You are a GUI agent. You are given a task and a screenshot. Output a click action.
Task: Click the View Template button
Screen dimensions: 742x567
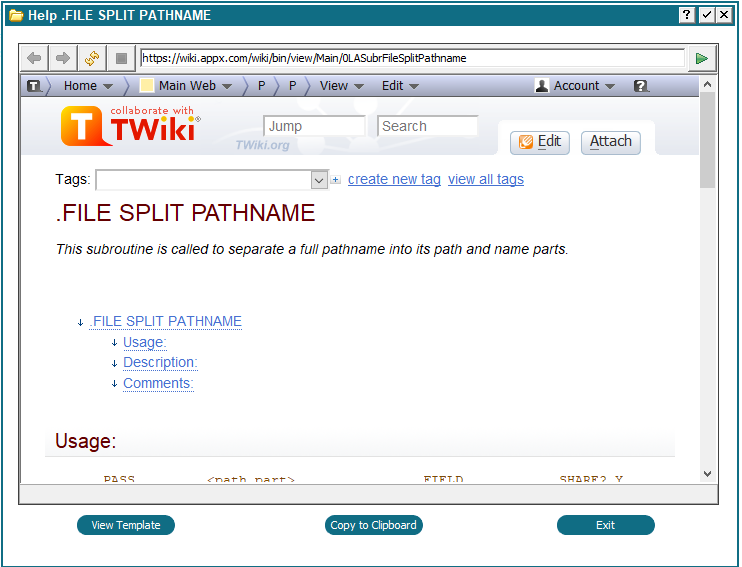pos(126,525)
